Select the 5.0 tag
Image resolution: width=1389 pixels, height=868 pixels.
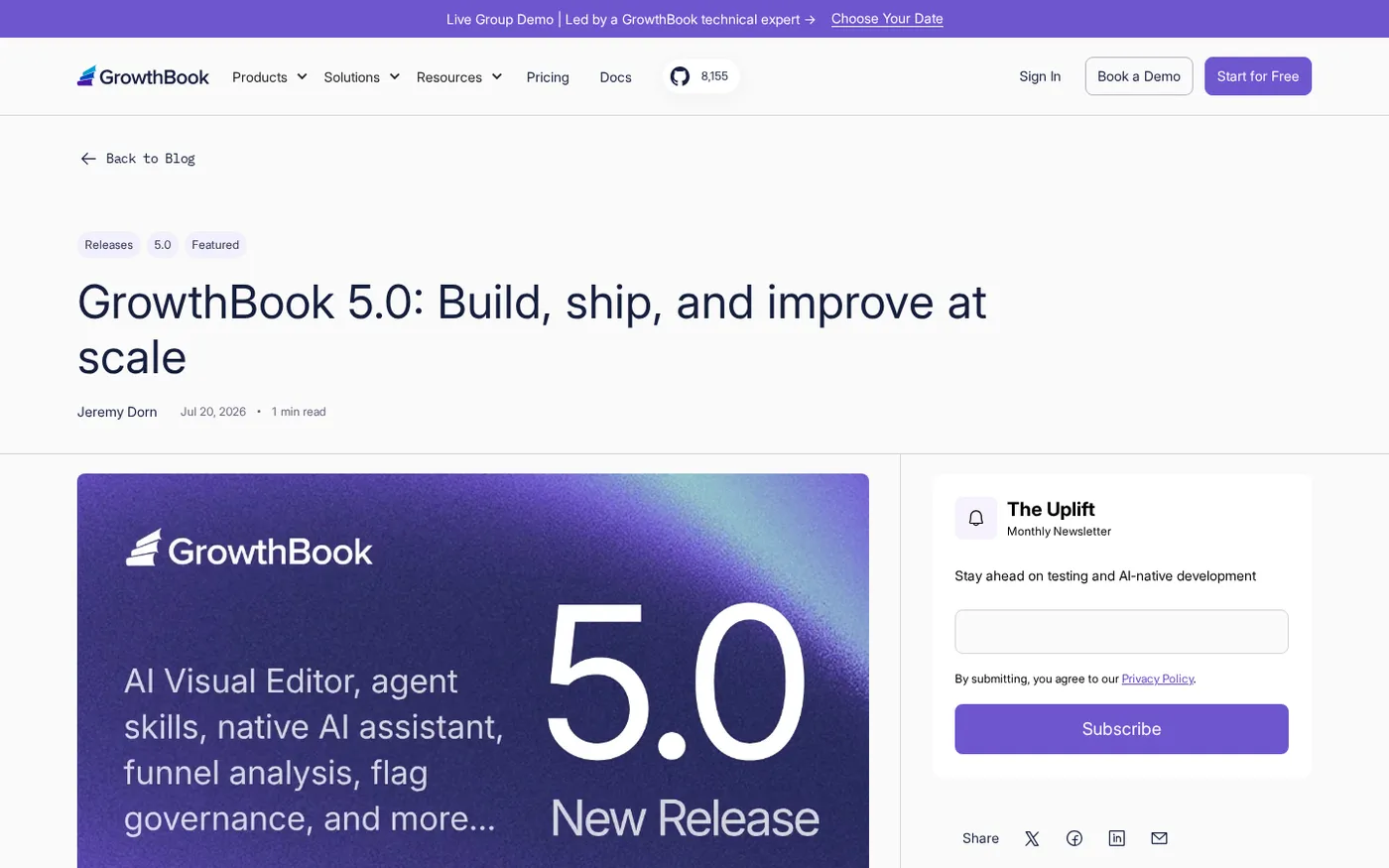pos(163,245)
